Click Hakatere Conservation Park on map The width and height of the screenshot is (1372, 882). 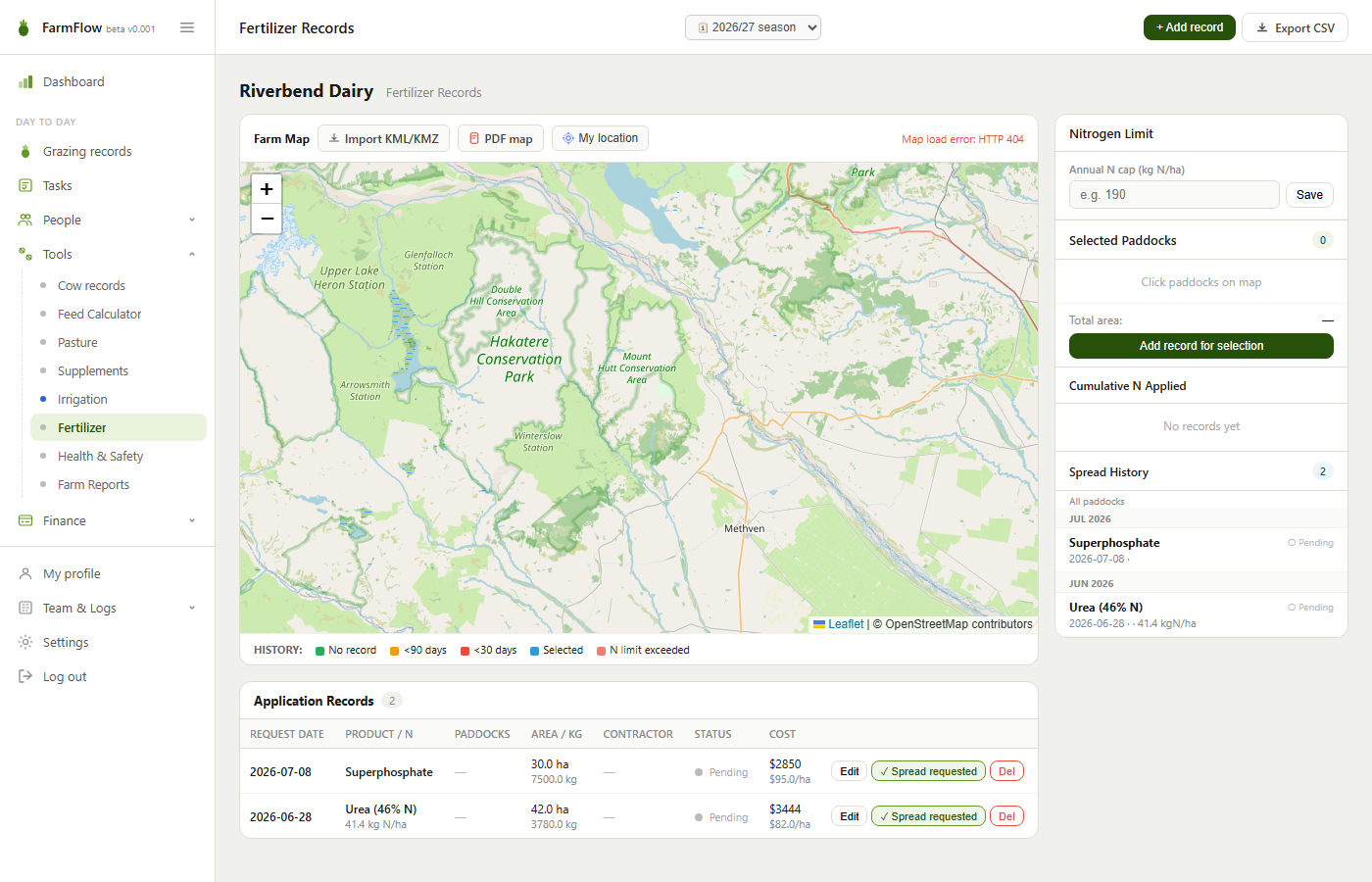click(x=519, y=359)
